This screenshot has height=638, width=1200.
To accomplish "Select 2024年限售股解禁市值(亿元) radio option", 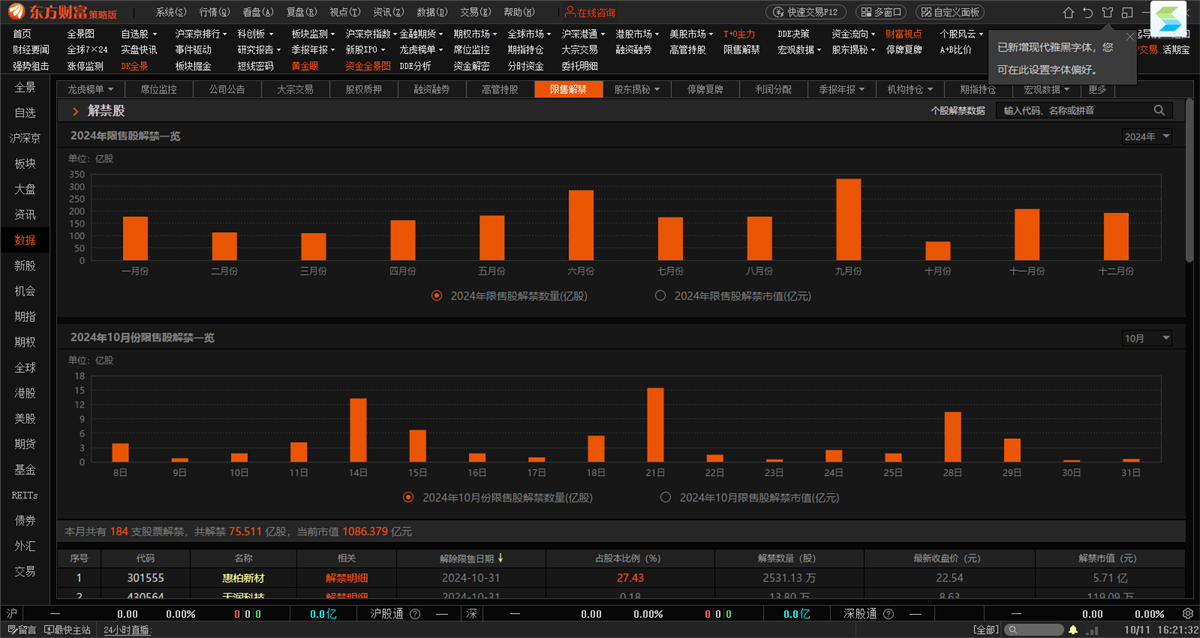I will point(660,296).
